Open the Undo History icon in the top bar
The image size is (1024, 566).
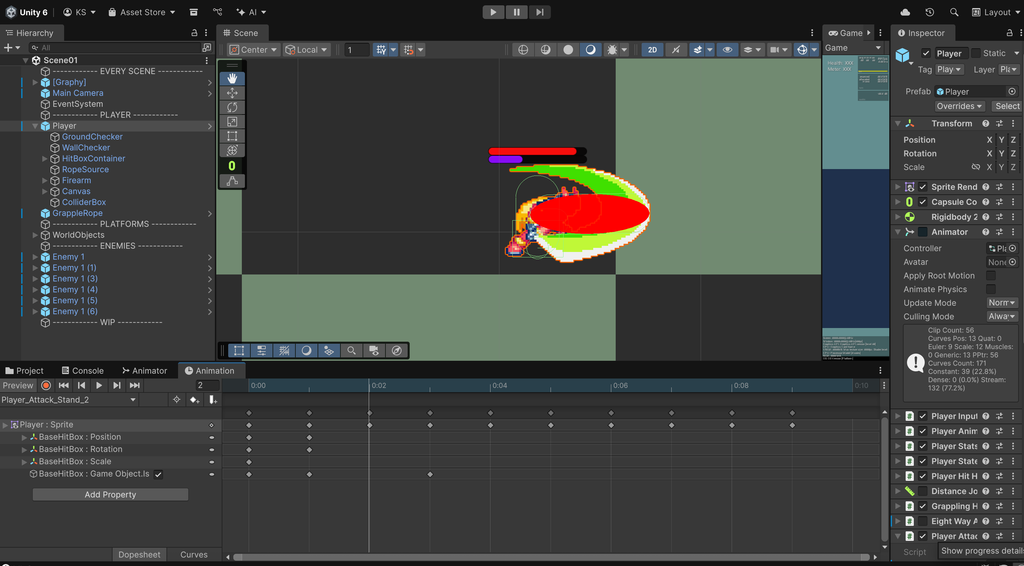click(930, 12)
